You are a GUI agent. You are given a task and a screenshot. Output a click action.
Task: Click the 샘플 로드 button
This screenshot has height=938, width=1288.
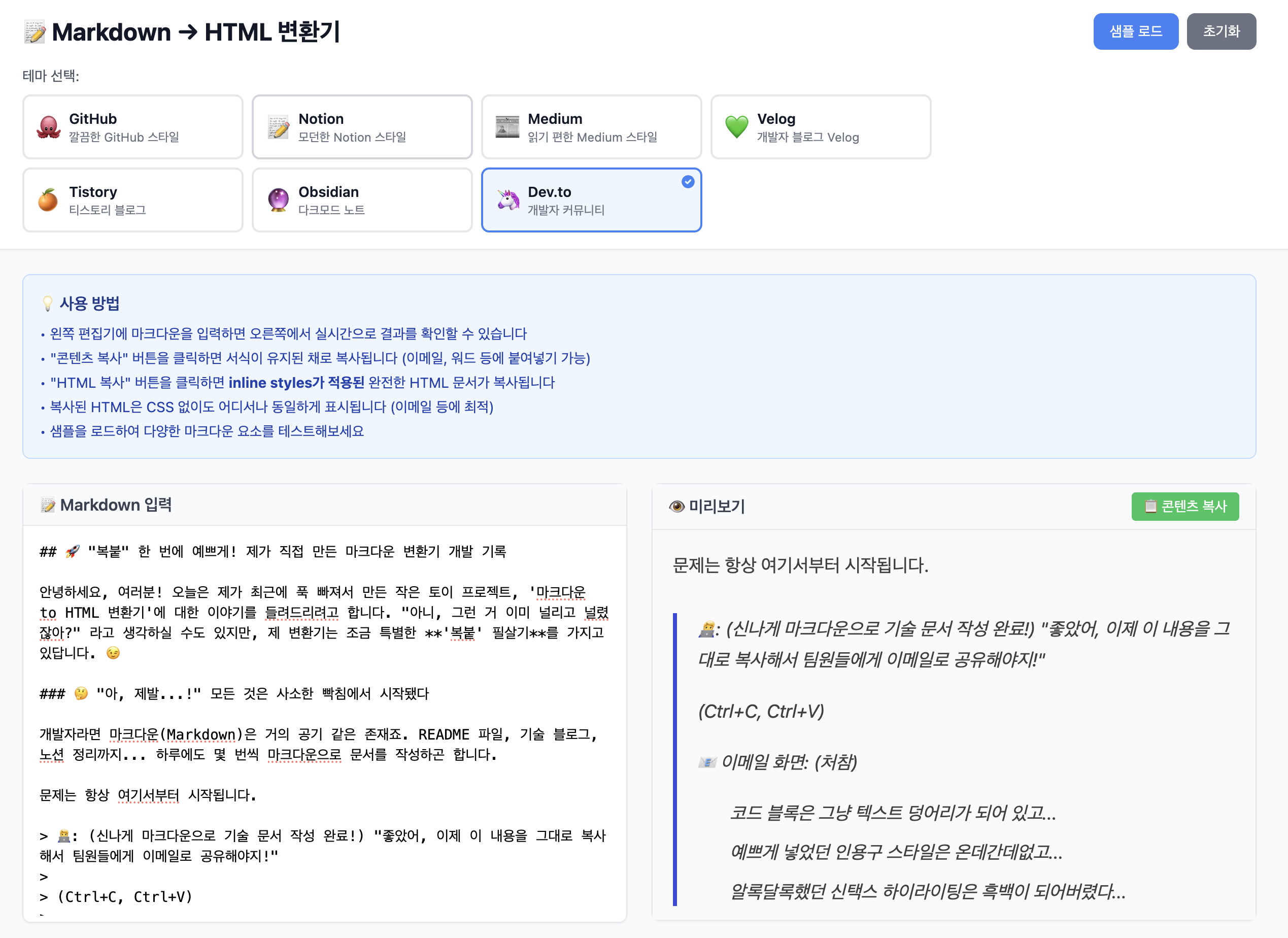click(x=1135, y=31)
